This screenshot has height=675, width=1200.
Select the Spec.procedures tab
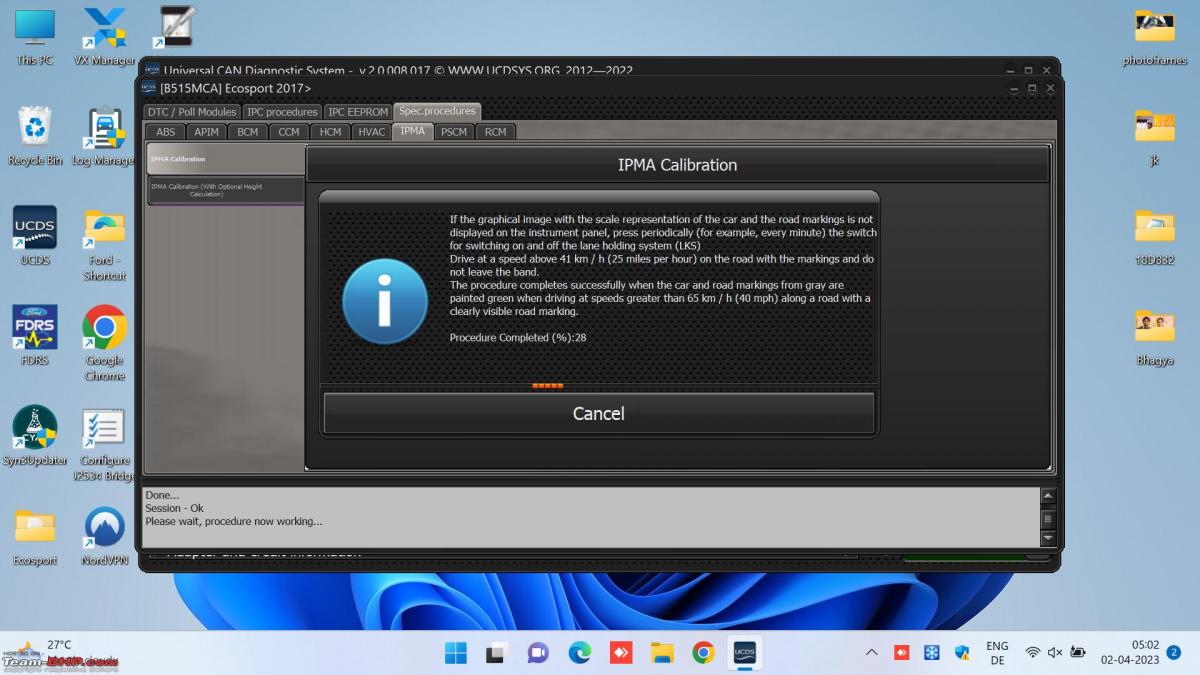[x=437, y=111]
